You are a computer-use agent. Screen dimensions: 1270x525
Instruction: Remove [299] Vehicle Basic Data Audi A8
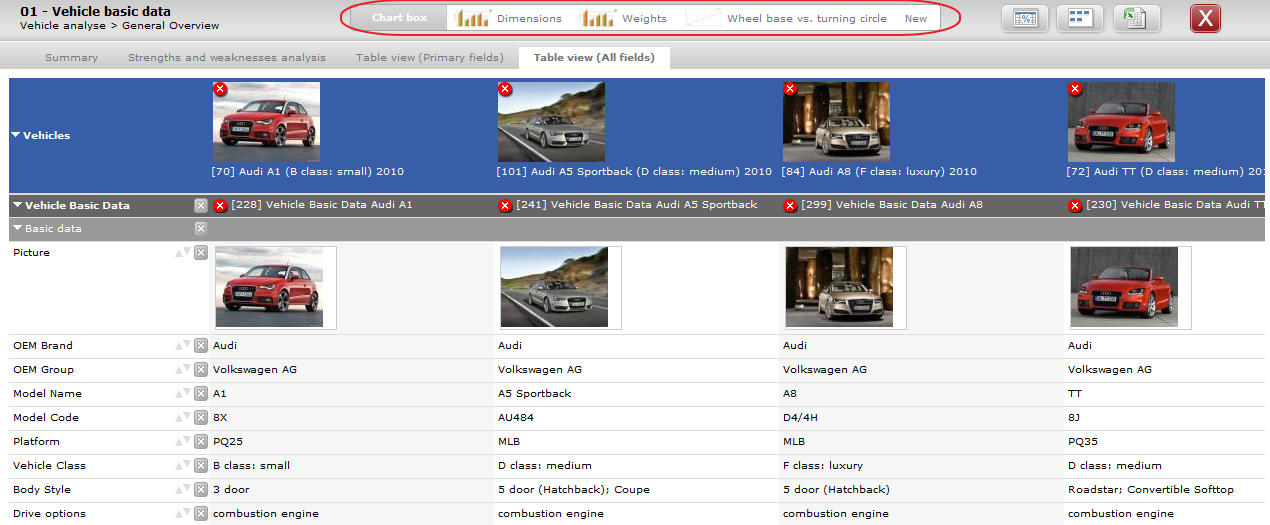(x=790, y=205)
